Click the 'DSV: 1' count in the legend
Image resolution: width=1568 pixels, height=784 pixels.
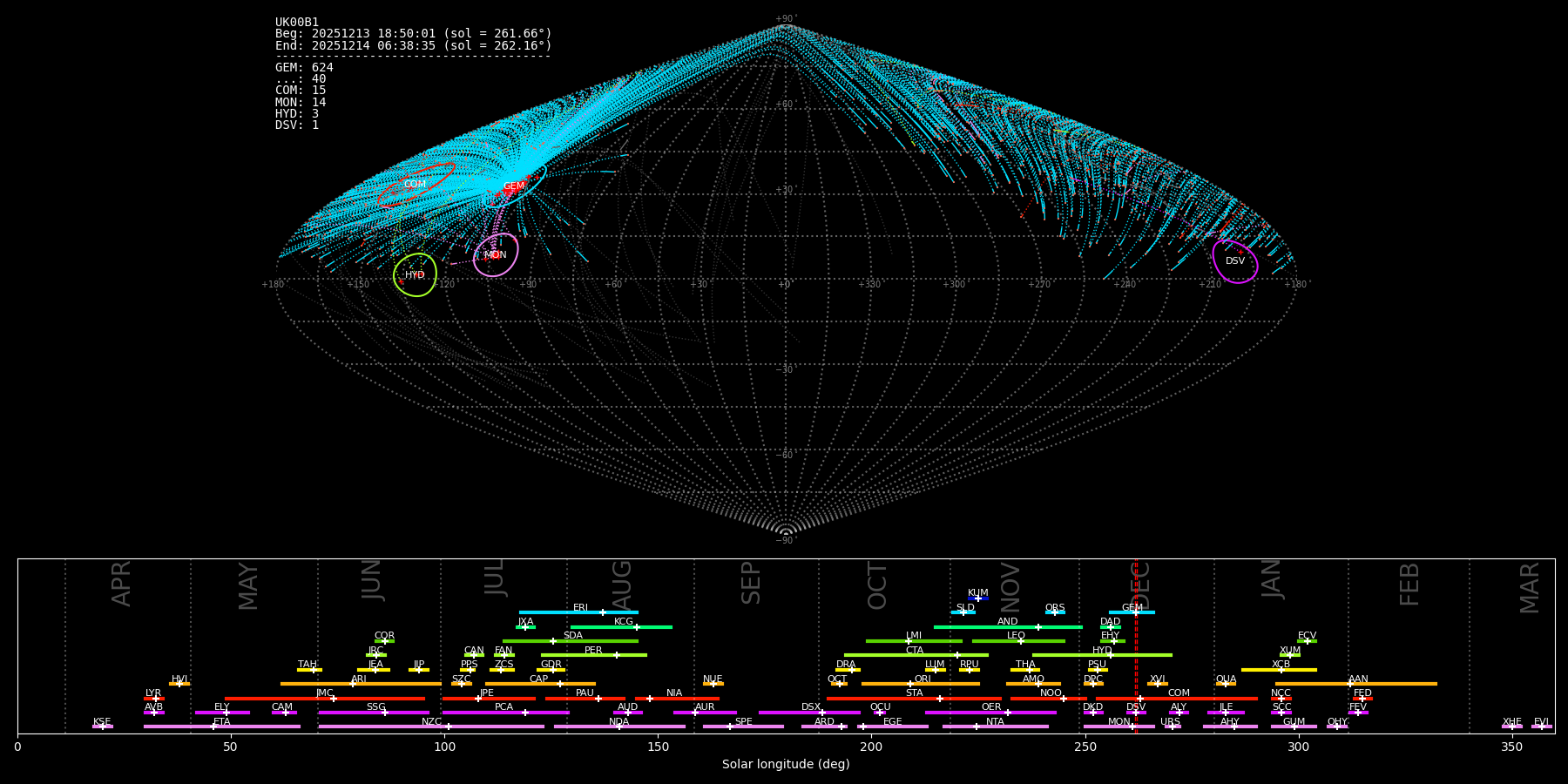click(x=297, y=125)
